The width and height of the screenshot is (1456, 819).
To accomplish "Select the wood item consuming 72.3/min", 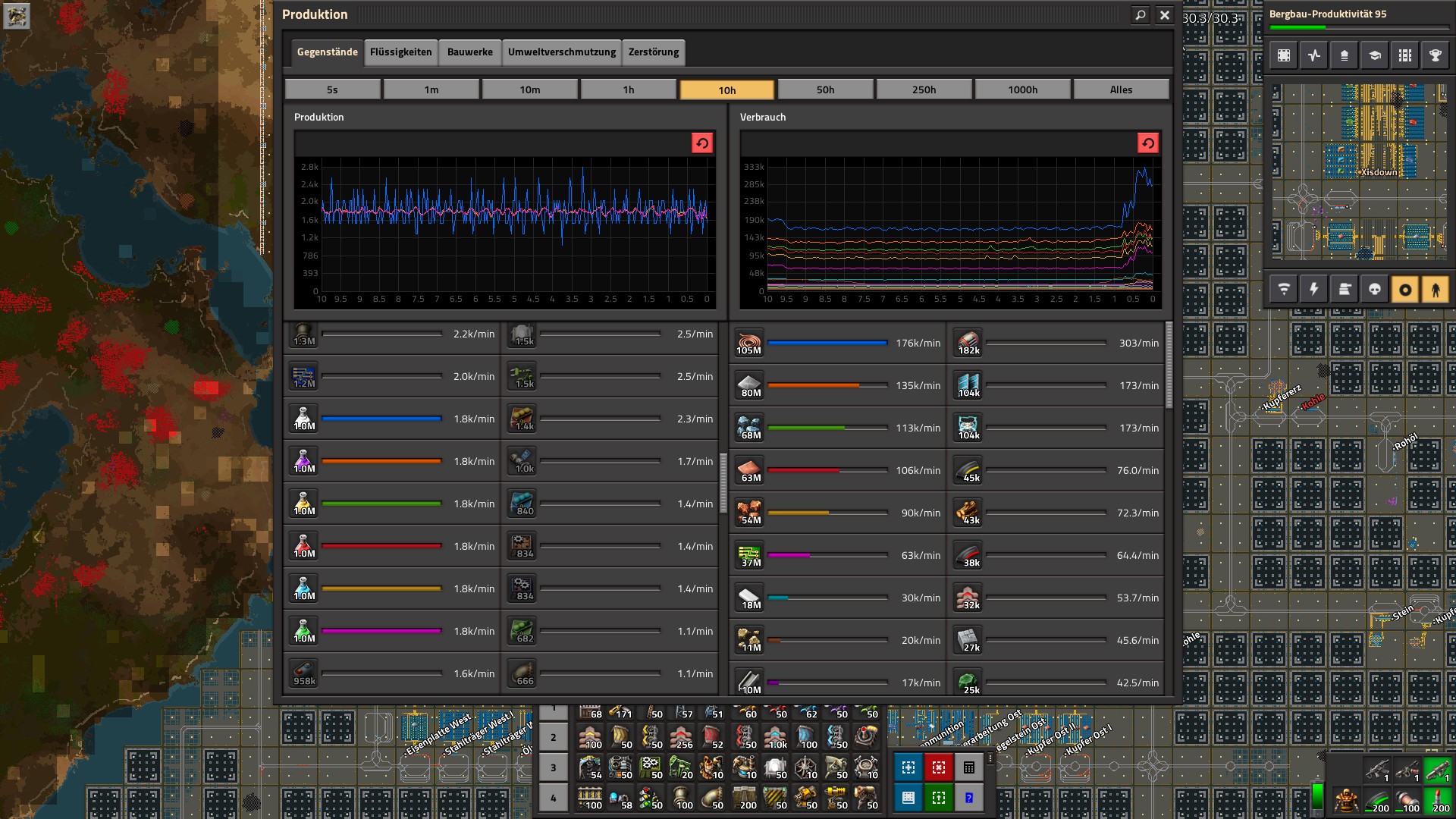I will click(968, 513).
